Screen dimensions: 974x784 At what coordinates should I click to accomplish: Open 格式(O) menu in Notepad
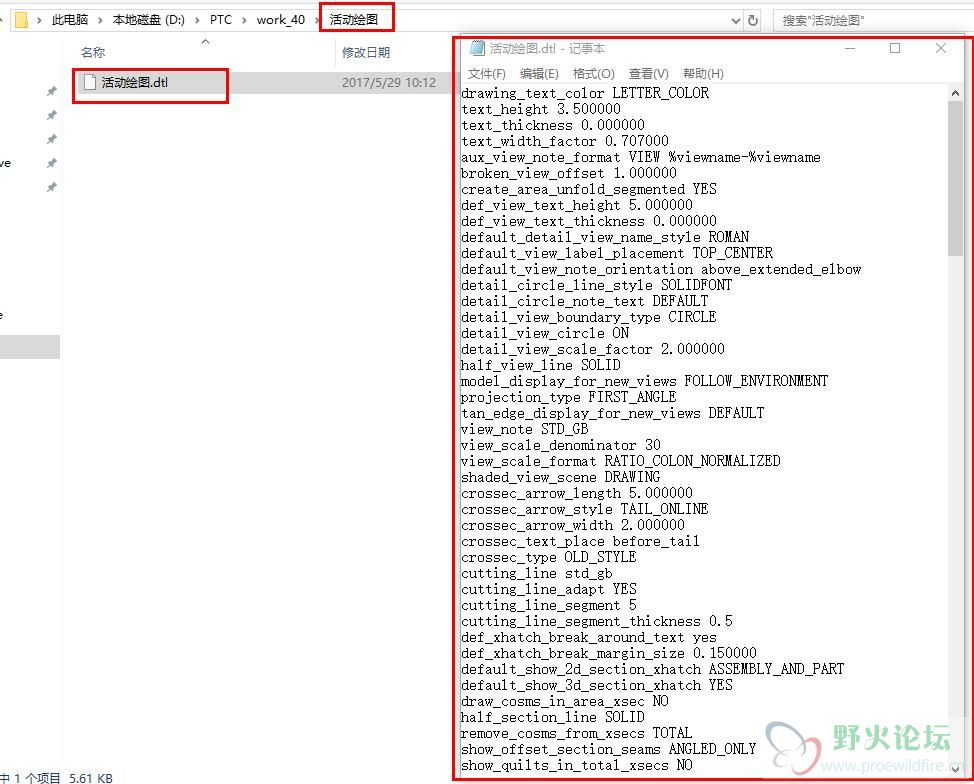tap(593, 74)
